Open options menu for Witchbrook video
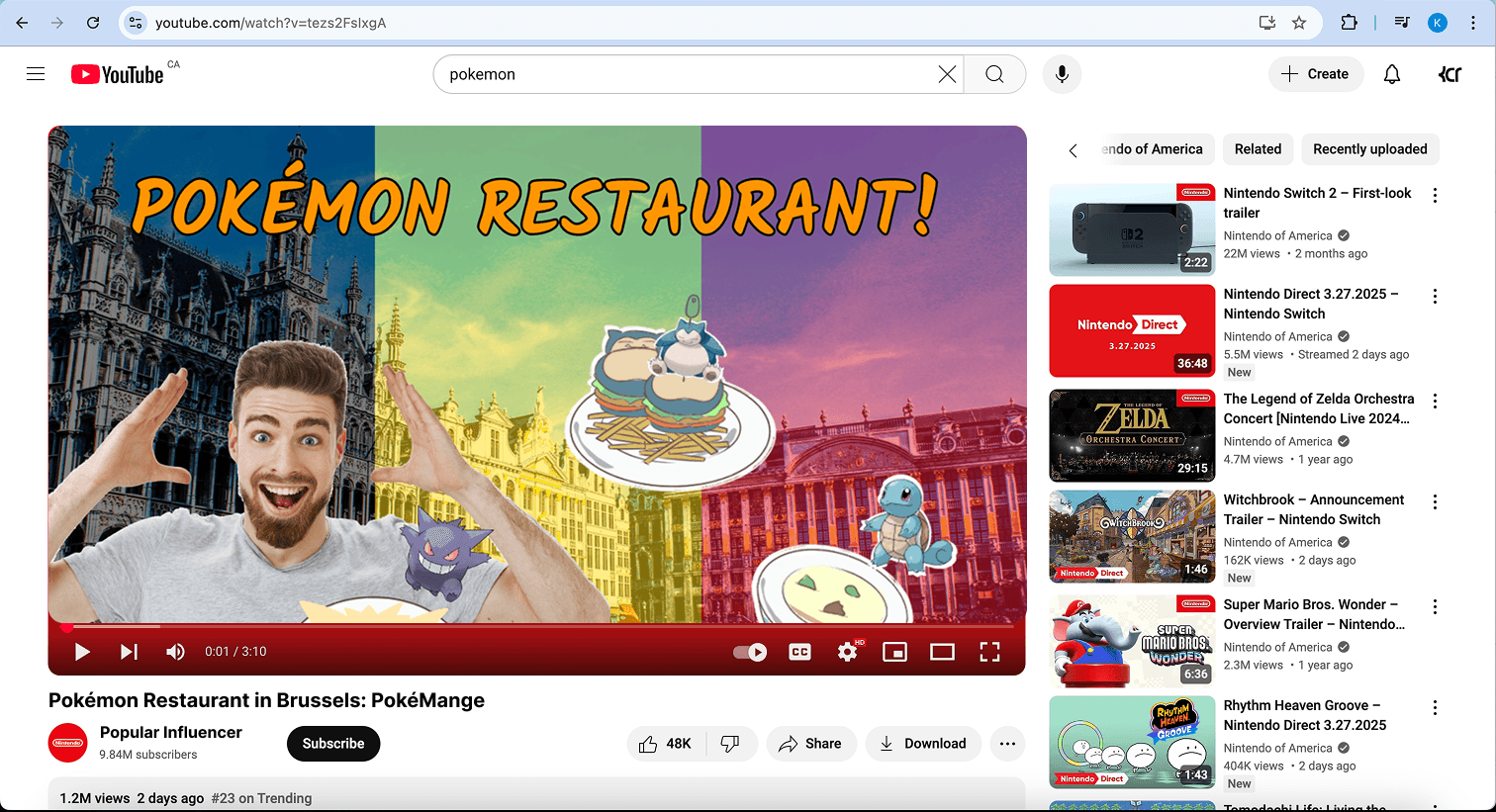 click(1435, 502)
